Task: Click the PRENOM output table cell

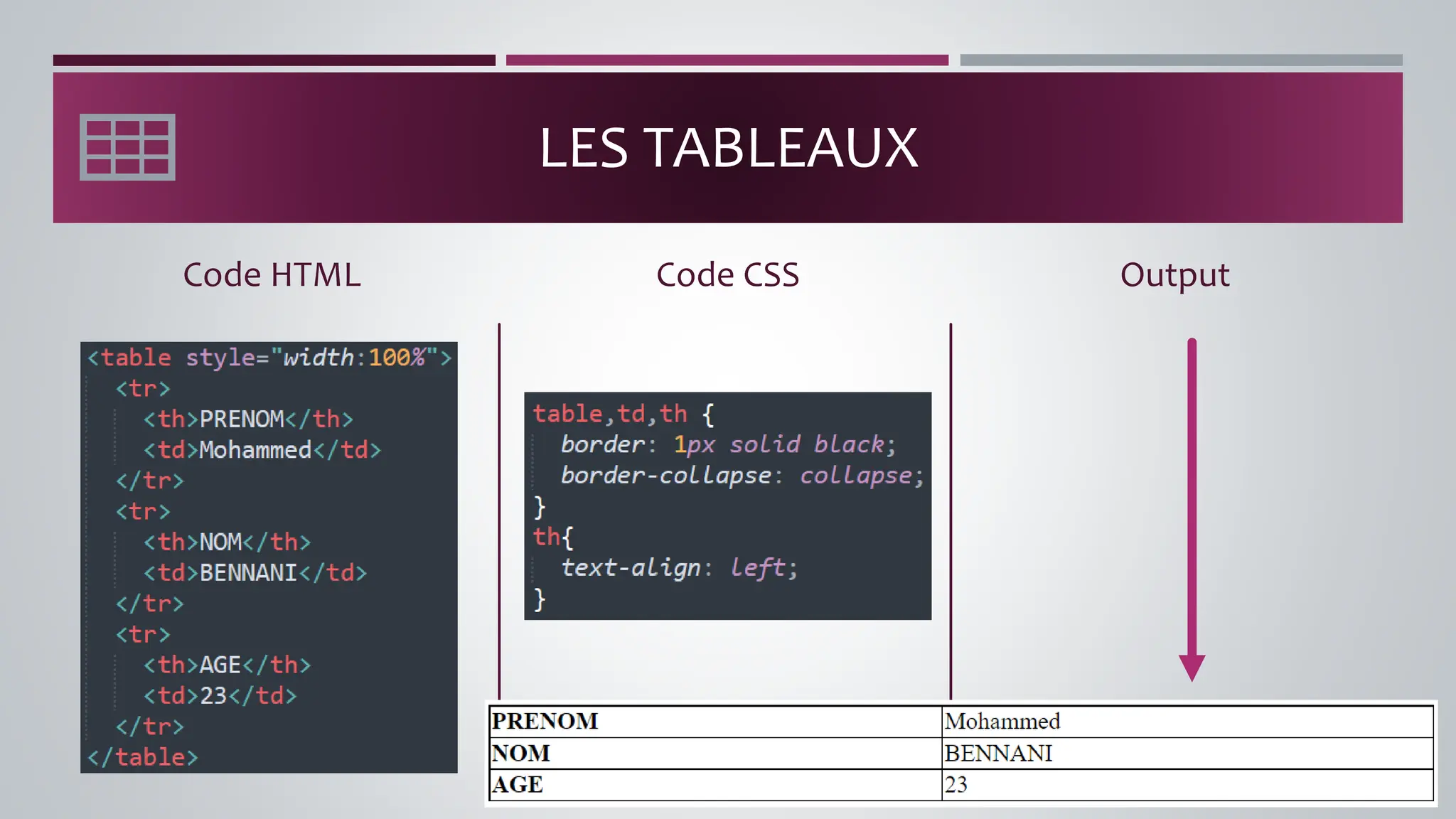Action: click(715, 722)
